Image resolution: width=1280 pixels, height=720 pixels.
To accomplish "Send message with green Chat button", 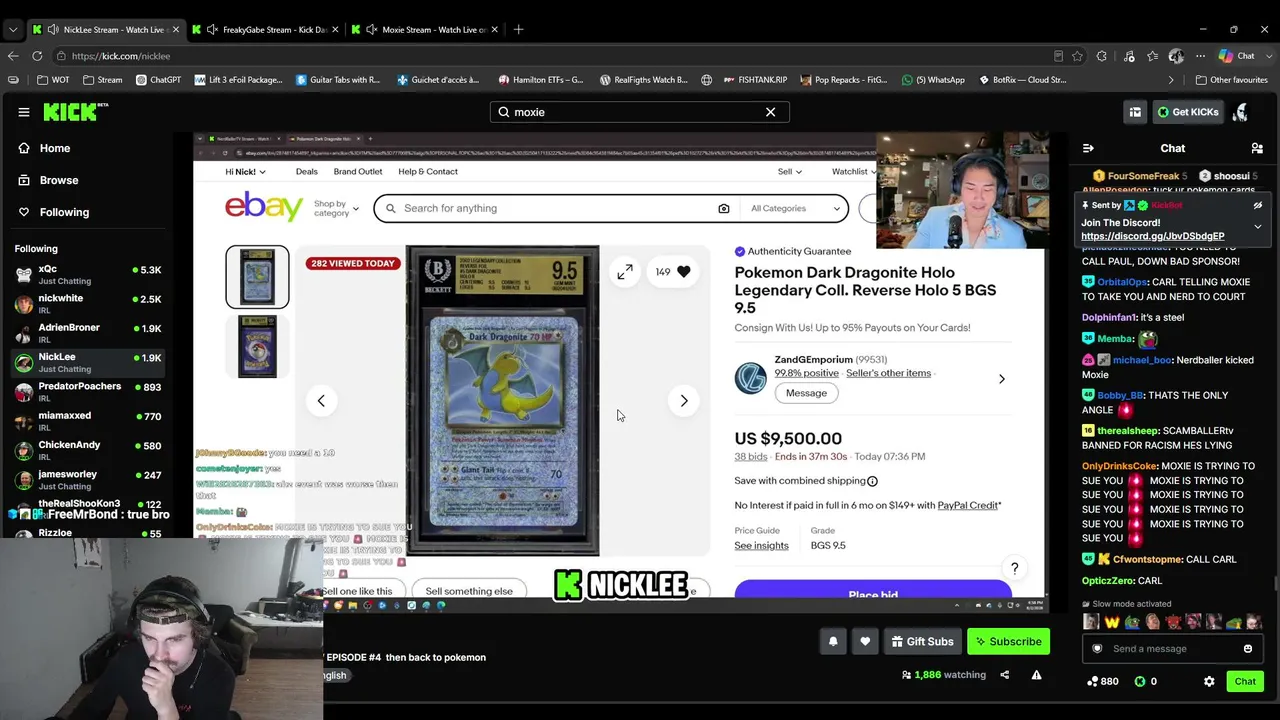I will click(x=1245, y=681).
